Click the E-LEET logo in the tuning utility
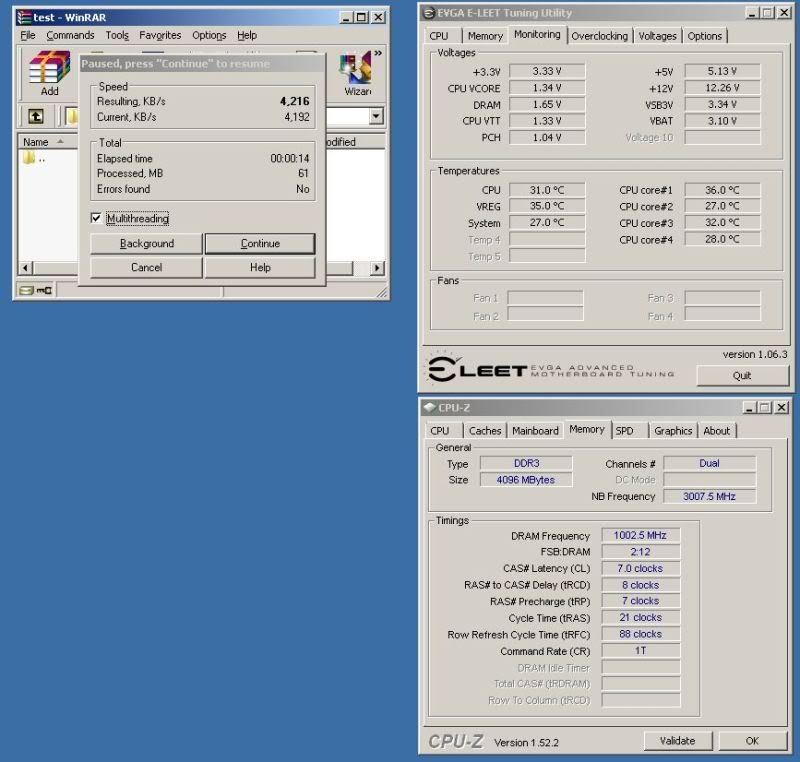This screenshot has height=762, width=800. click(x=551, y=368)
